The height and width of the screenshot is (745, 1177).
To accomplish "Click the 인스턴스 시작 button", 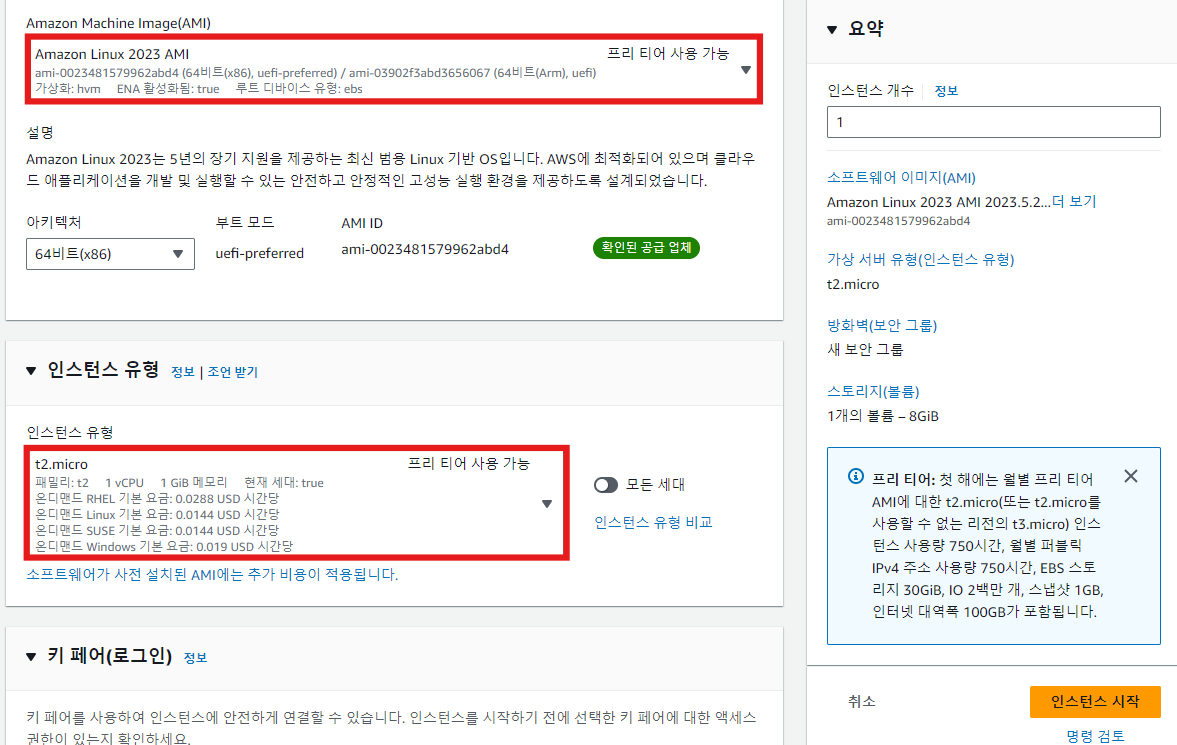I will 1095,701.
